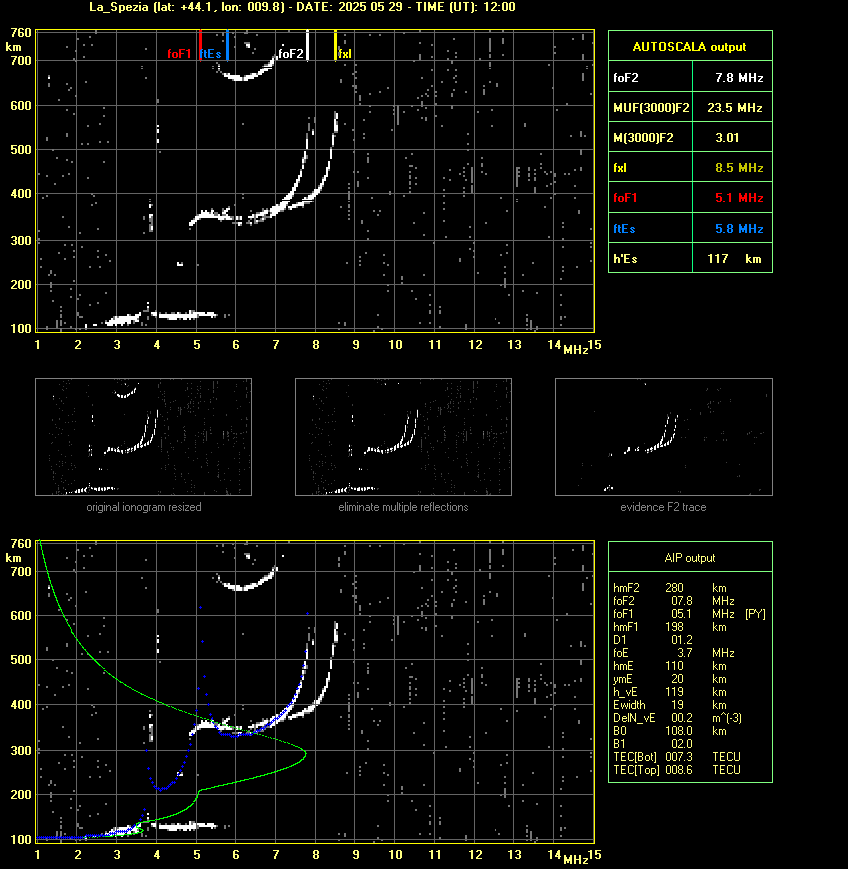
Task: Click the TEC[Bot] 007.3 TECU row
Action: pos(677,756)
